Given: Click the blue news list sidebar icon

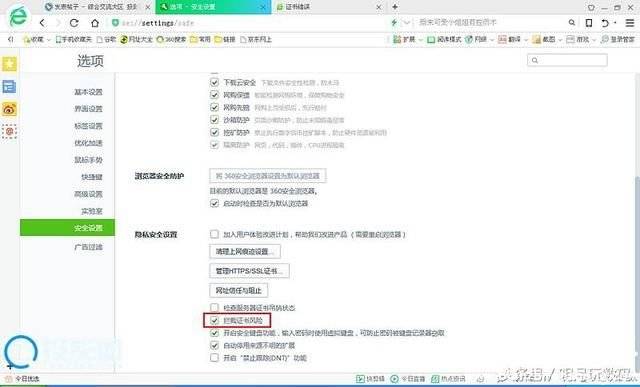Looking at the screenshot, I should [9, 87].
